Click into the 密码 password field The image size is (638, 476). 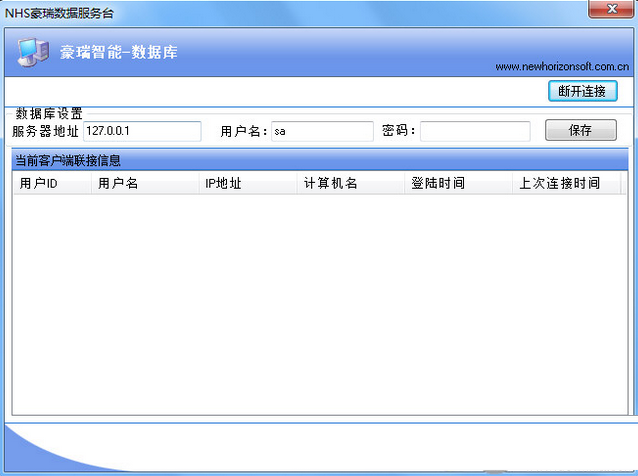(x=475, y=131)
